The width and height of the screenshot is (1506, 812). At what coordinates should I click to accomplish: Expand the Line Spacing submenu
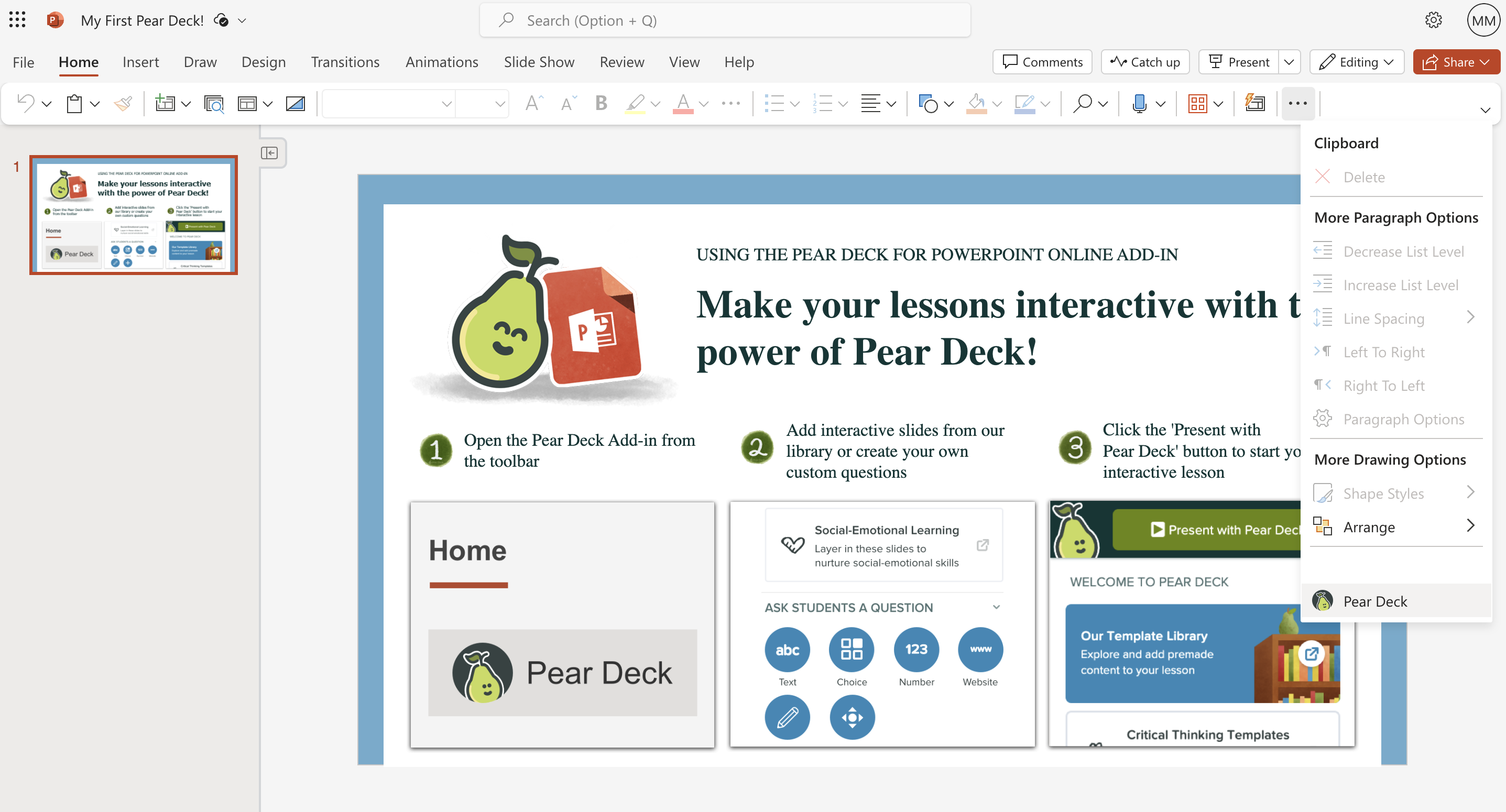click(1384, 318)
